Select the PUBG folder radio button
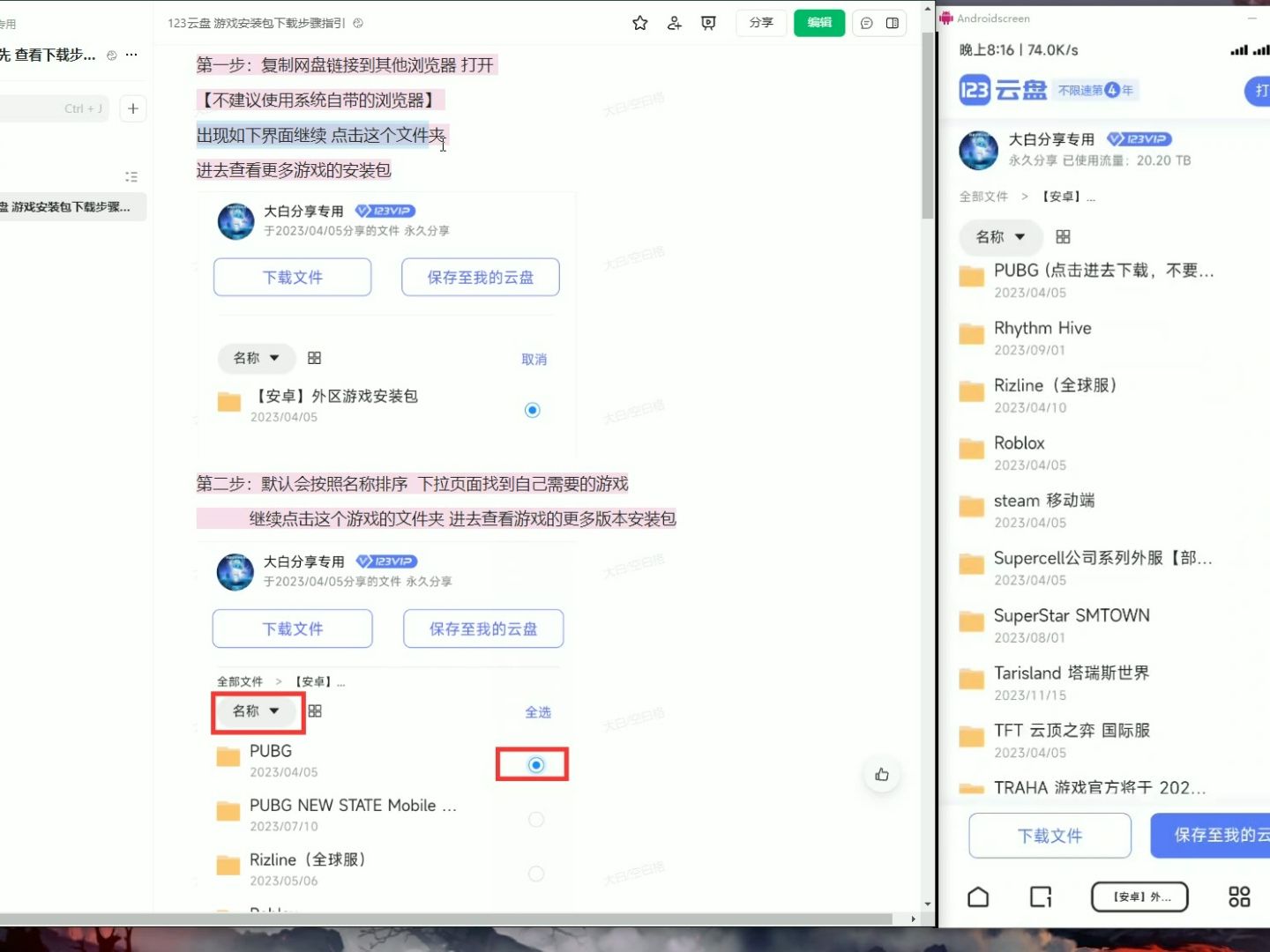This screenshot has height=952, width=1270. click(535, 765)
